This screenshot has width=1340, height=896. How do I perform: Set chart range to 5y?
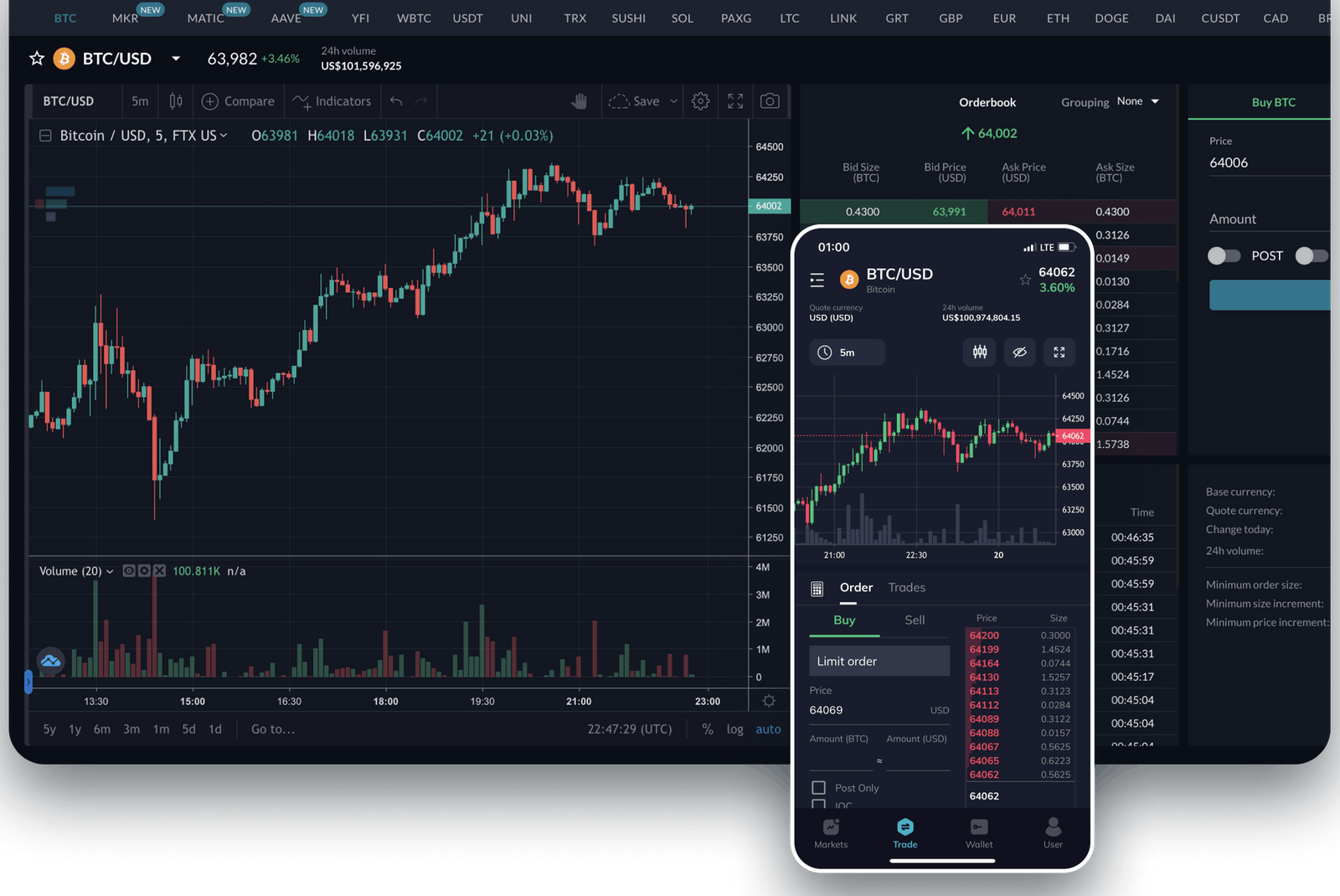click(49, 729)
